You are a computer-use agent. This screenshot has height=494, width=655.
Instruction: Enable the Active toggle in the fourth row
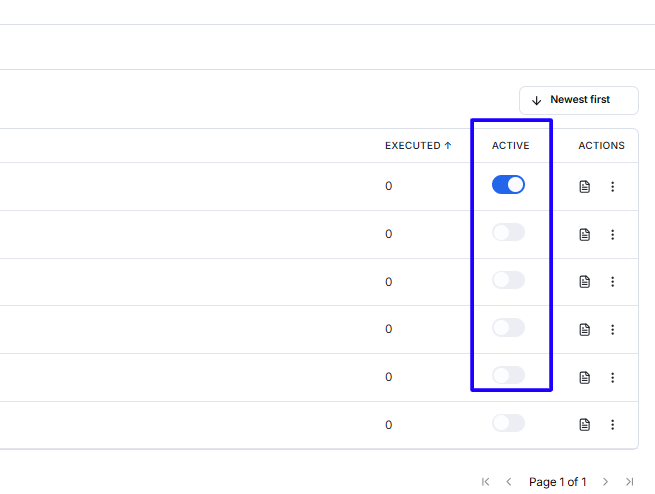click(508, 328)
